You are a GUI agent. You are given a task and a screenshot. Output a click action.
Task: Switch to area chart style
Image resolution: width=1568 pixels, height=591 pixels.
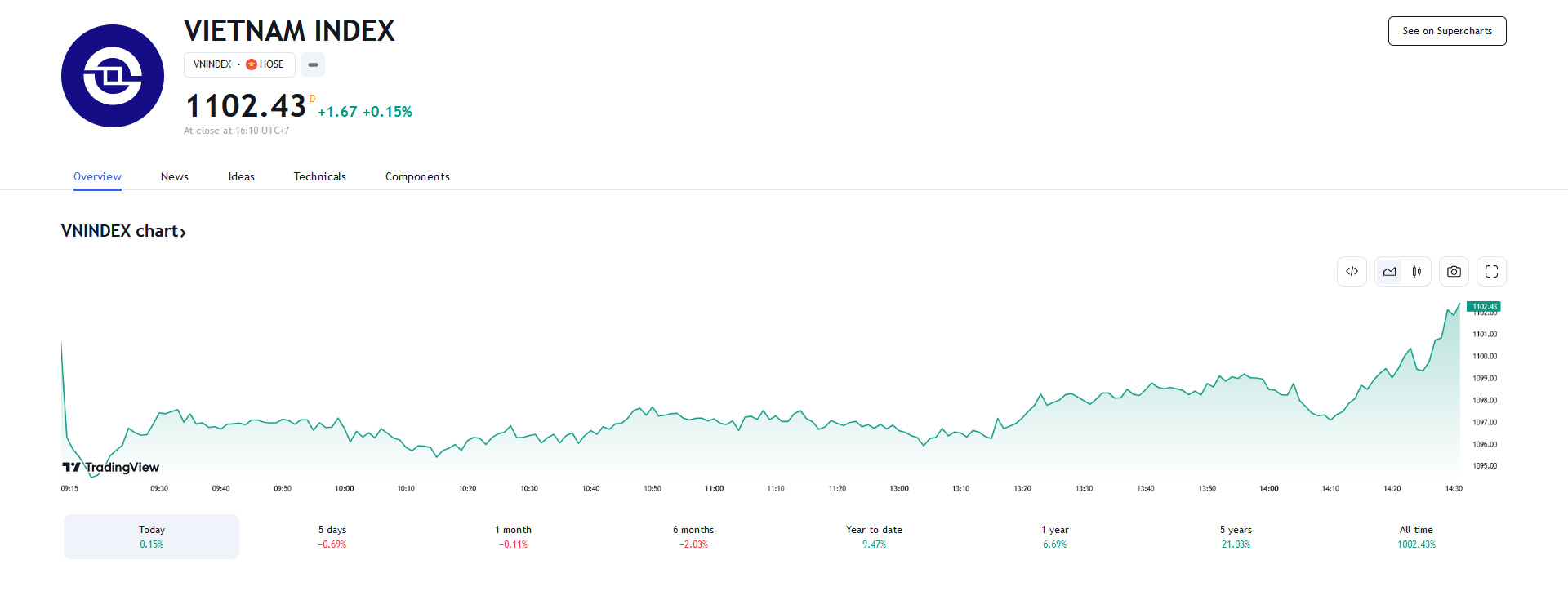click(x=1389, y=272)
